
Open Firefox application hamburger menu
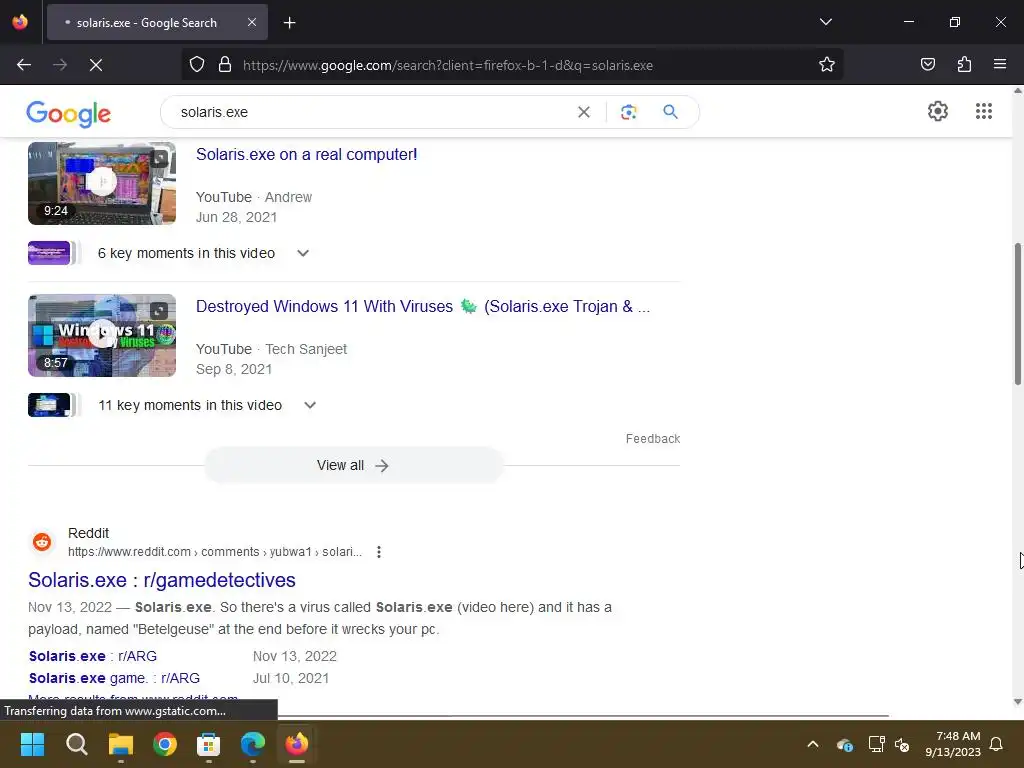pos(1000,64)
